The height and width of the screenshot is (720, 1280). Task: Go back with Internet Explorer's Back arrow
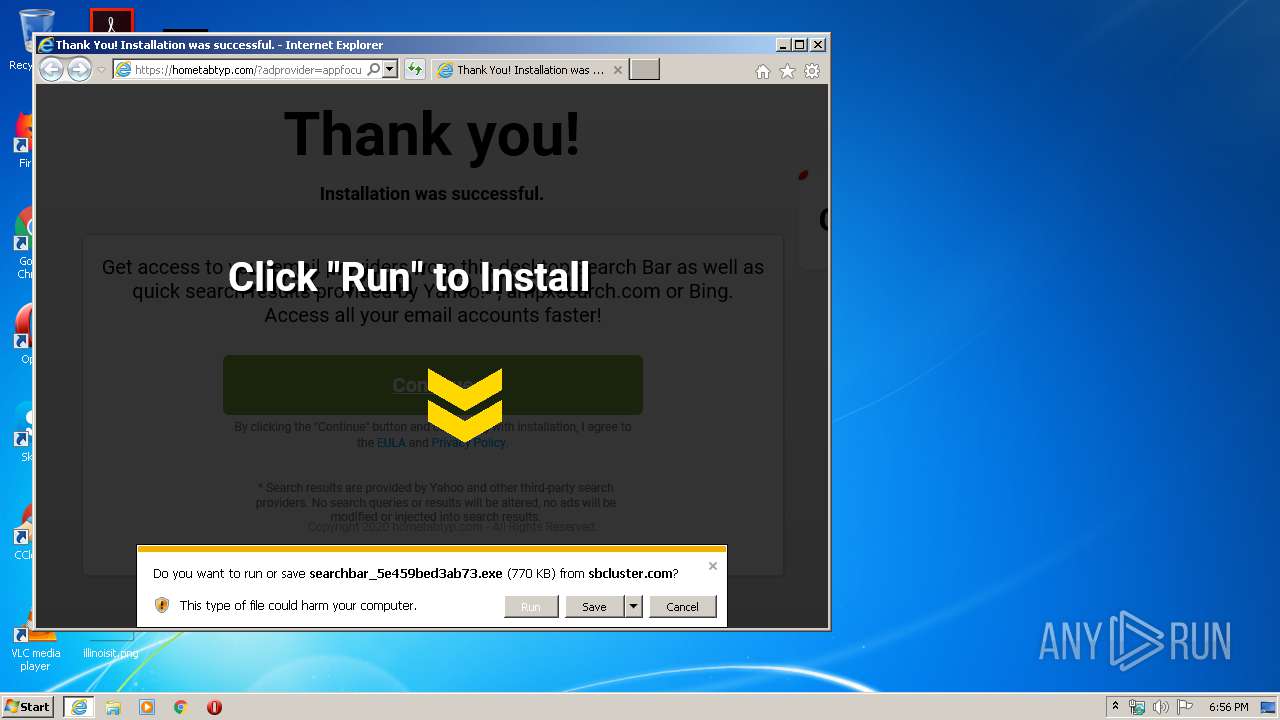[x=51, y=69]
